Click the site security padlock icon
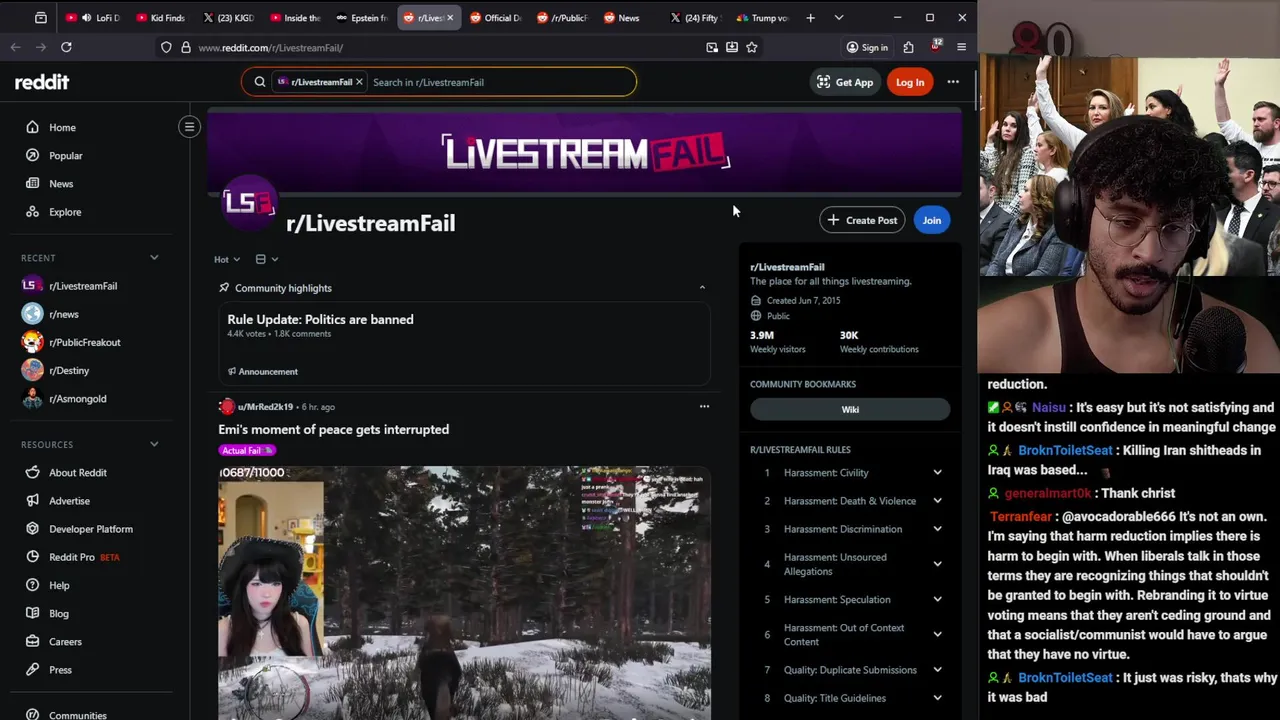The width and height of the screenshot is (1280, 720). [186, 47]
